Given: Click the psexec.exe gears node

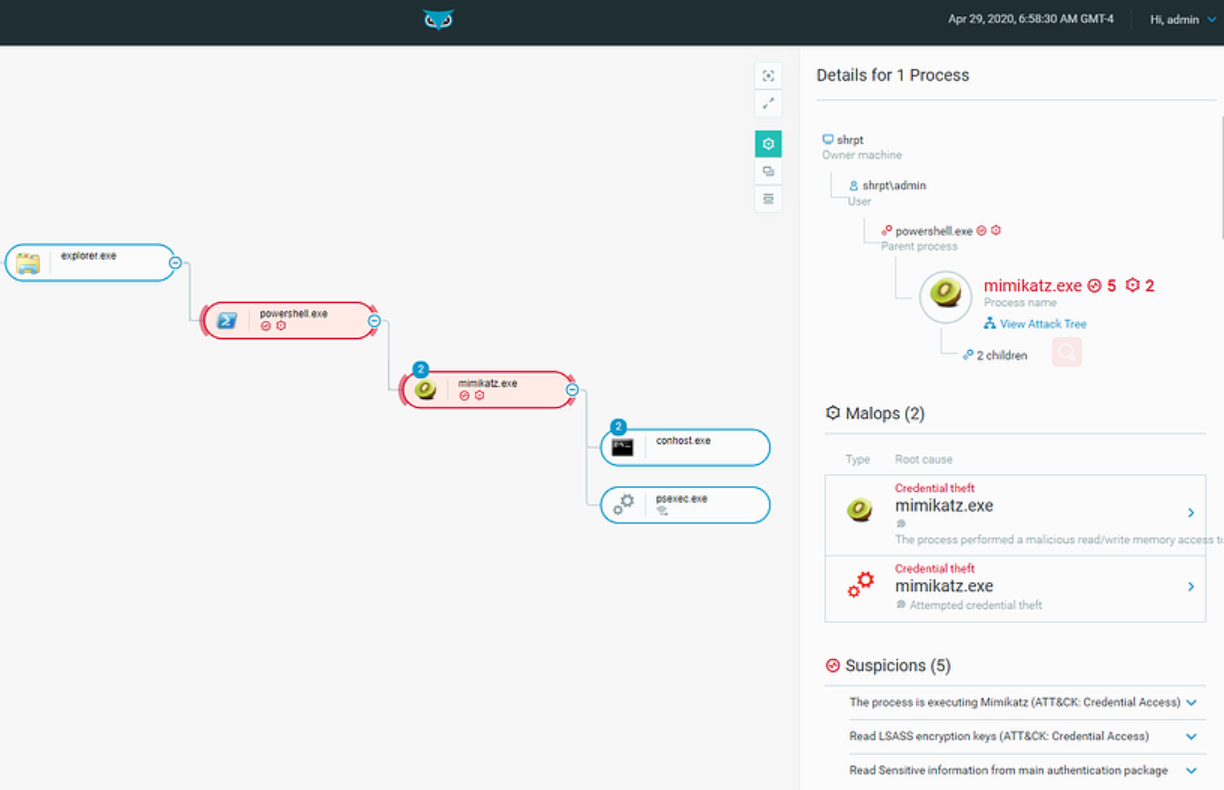Looking at the screenshot, I should click(684, 505).
